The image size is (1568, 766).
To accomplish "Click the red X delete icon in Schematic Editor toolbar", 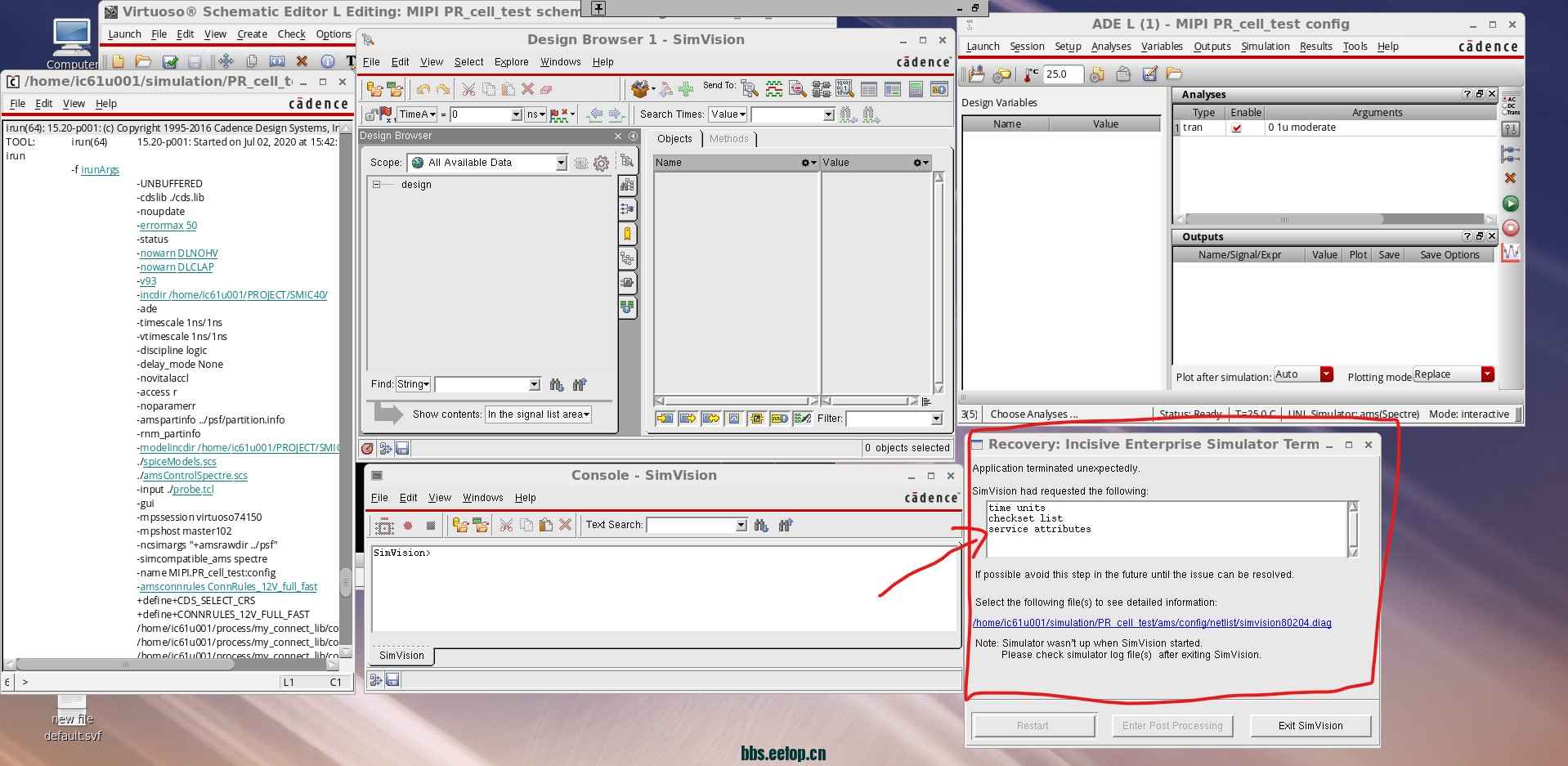I will (302, 61).
